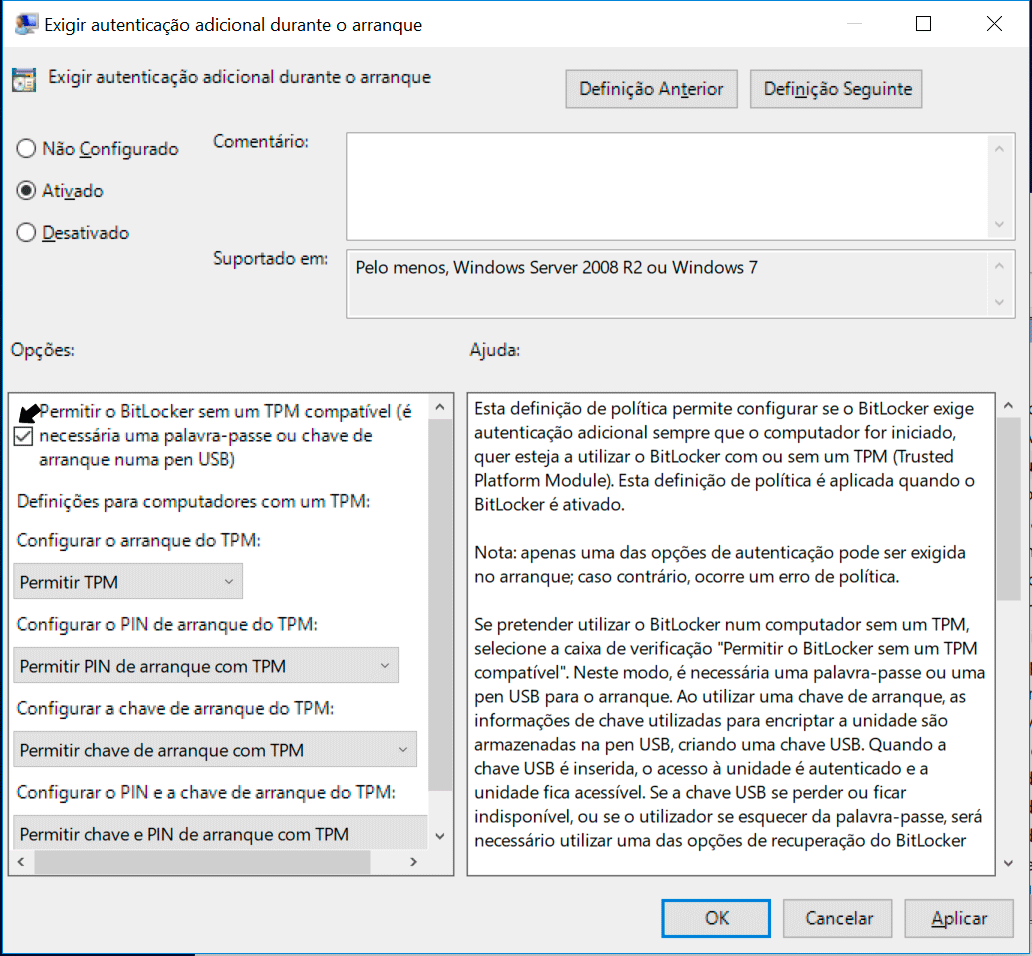
Task: Click the Suportado em scroll-up arrow
Action: pos(999,266)
